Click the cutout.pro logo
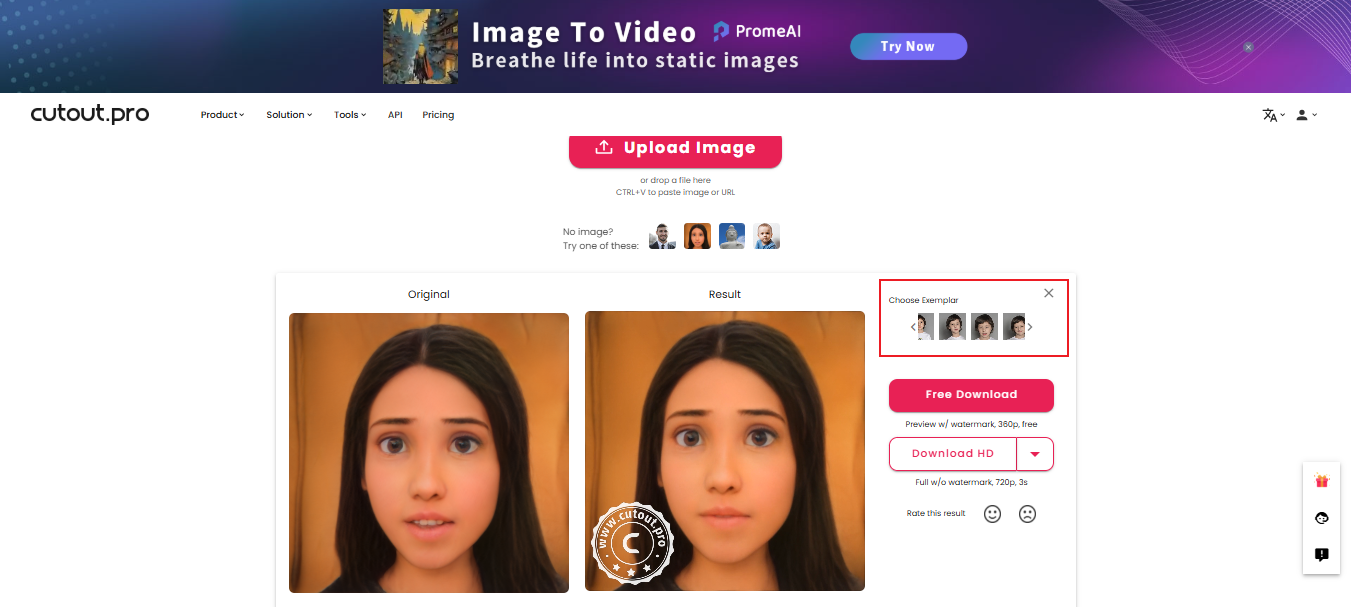 click(x=89, y=114)
